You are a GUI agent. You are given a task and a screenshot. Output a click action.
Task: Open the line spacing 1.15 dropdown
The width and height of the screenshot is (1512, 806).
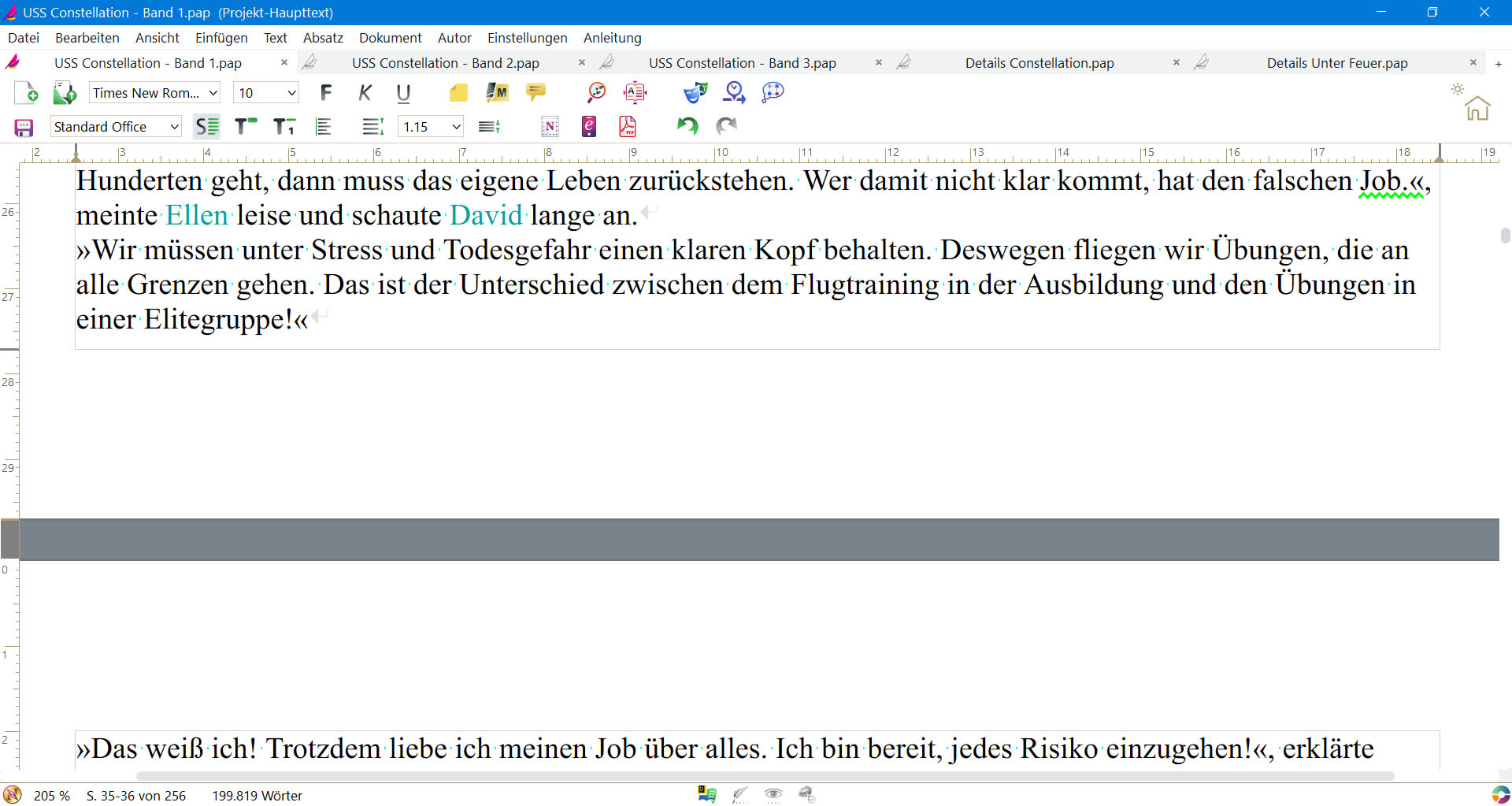point(430,127)
